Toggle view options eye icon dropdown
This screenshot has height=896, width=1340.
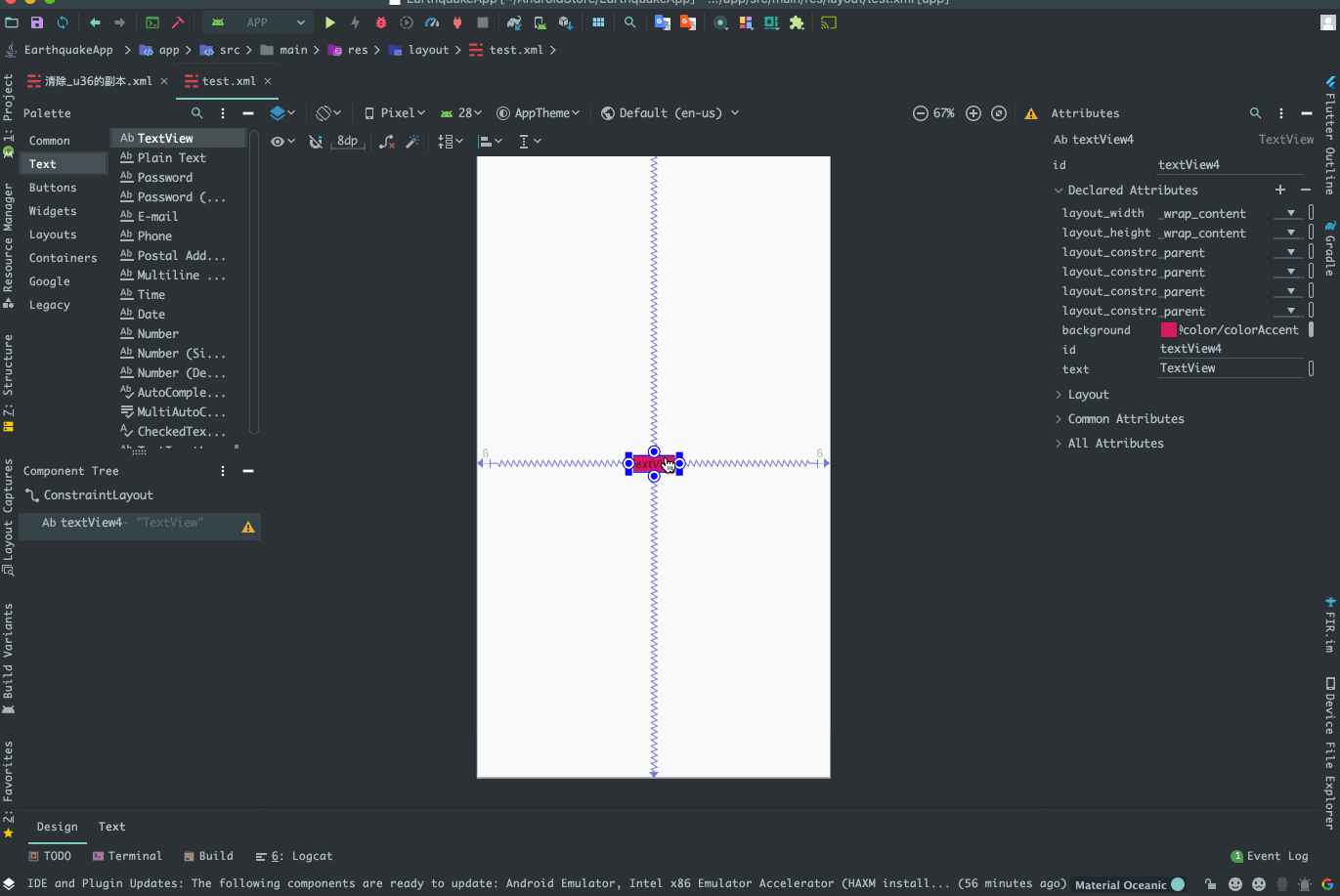pos(282,142)
